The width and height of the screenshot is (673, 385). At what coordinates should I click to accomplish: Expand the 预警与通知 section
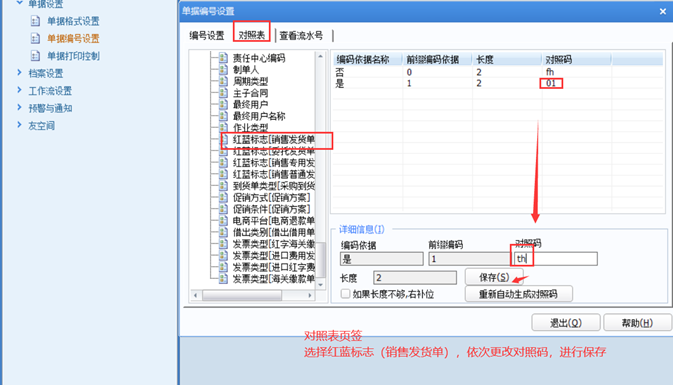point(19,107)
